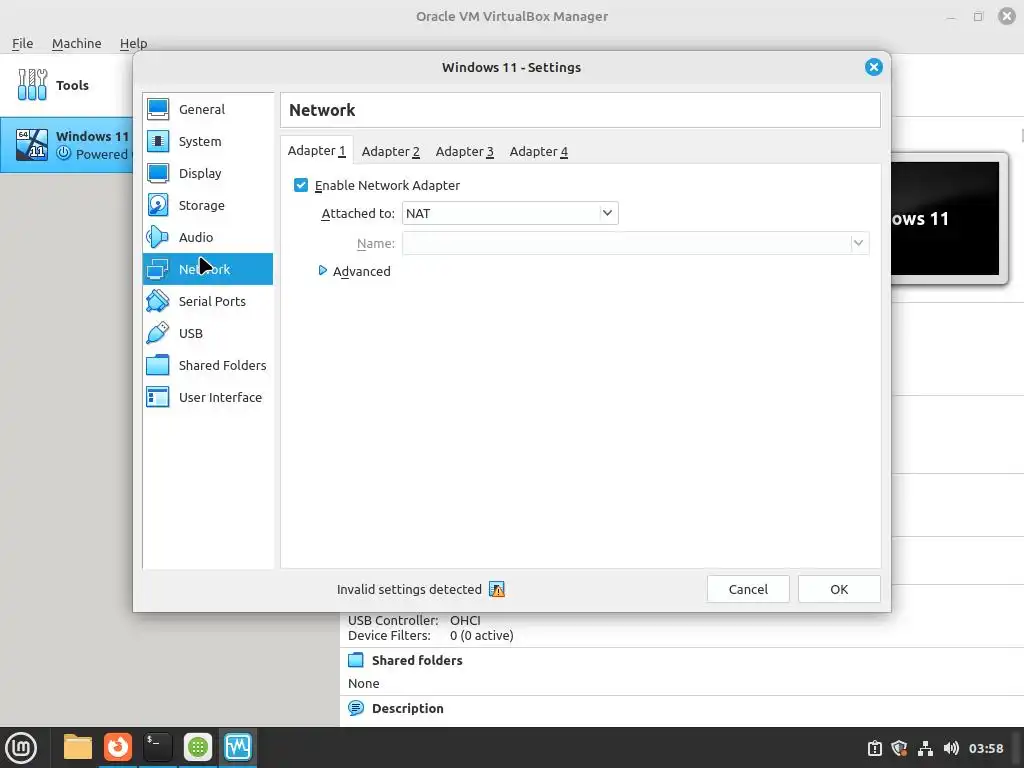Expand the Advanced section

coord(355,271)
